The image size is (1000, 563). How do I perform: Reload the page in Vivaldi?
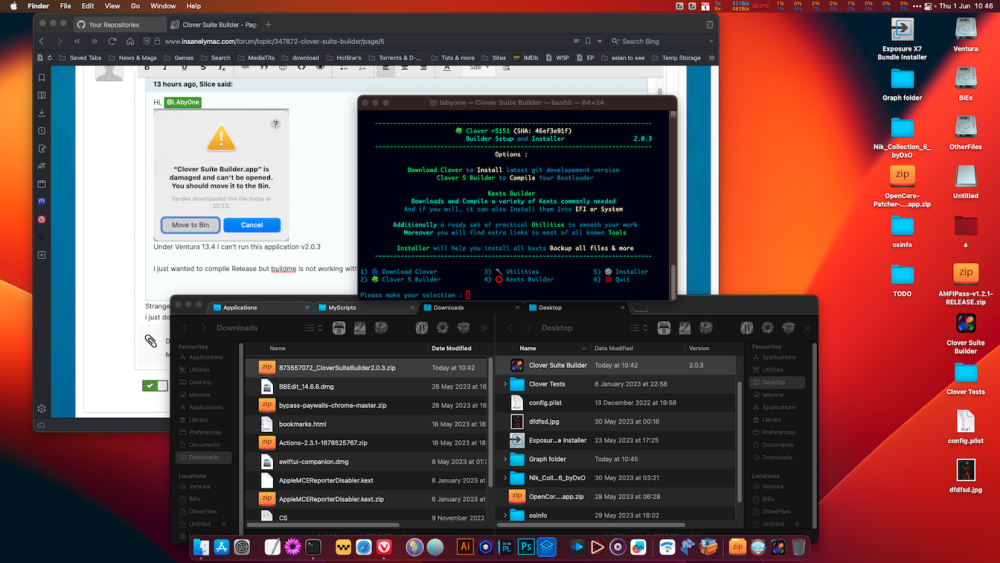pos(112,41)
